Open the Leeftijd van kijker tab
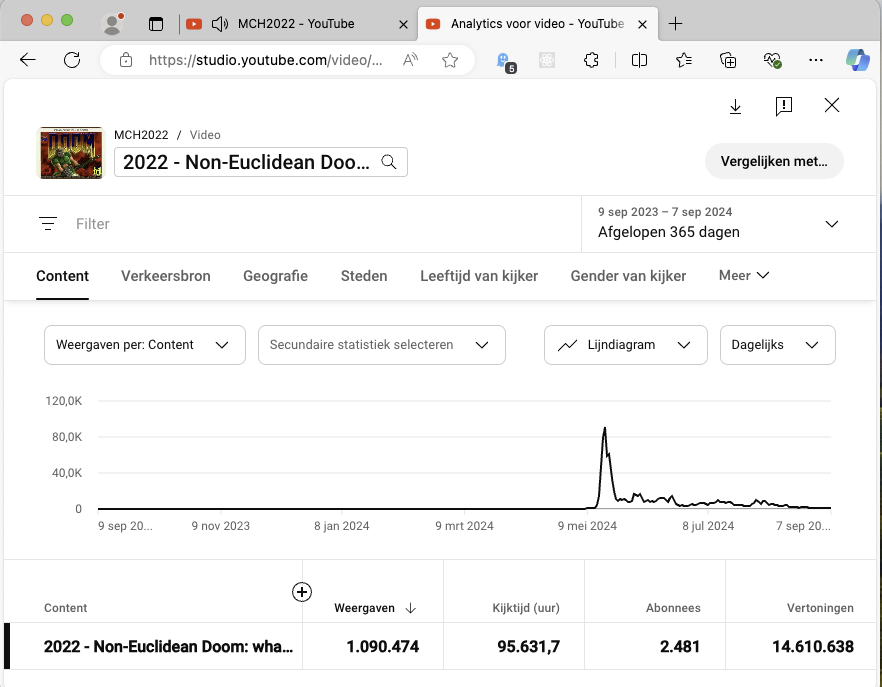 479,276
